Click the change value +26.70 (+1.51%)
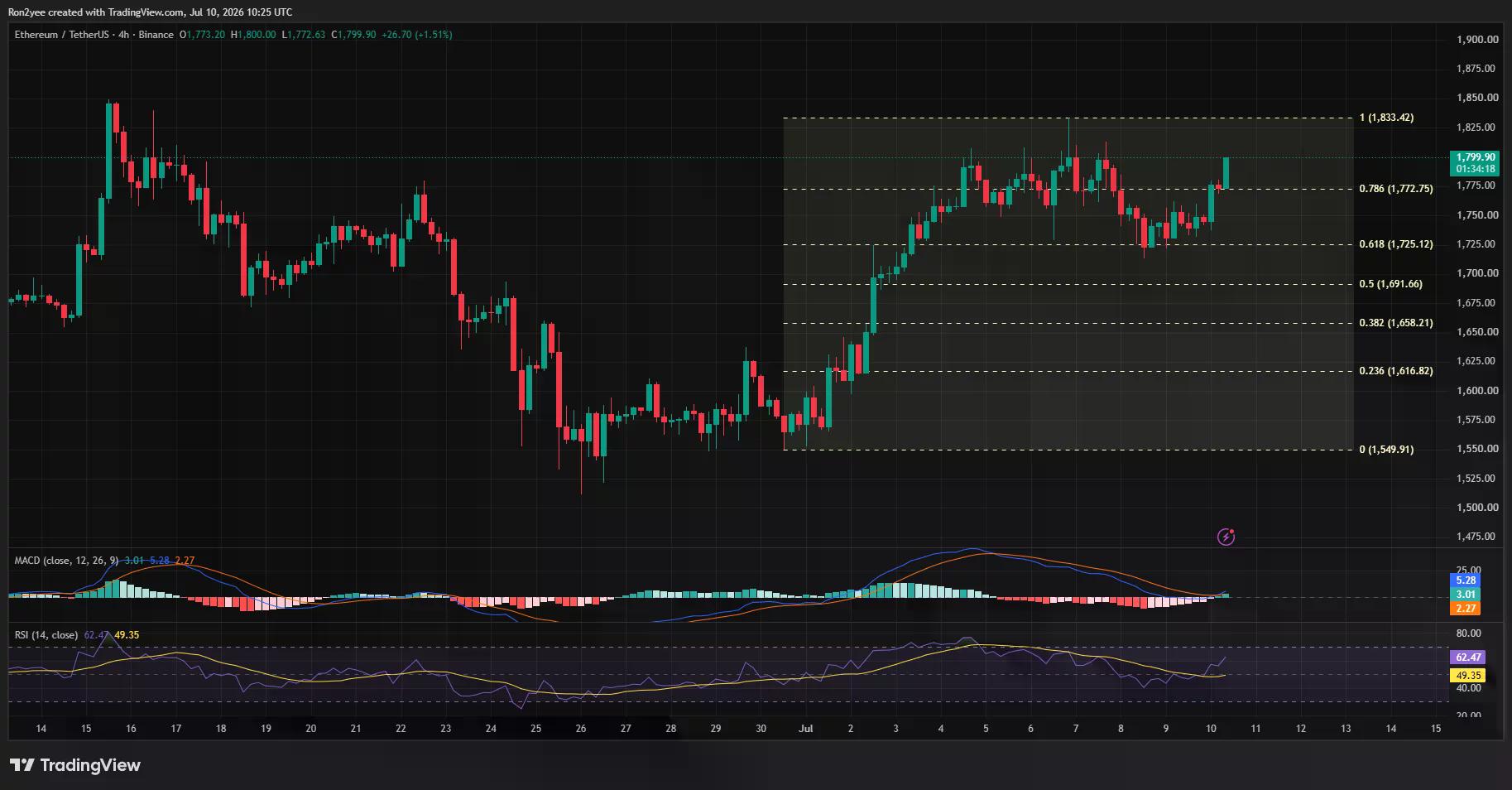Viewport: 1512px width, 790px height. tap(417, 35)
